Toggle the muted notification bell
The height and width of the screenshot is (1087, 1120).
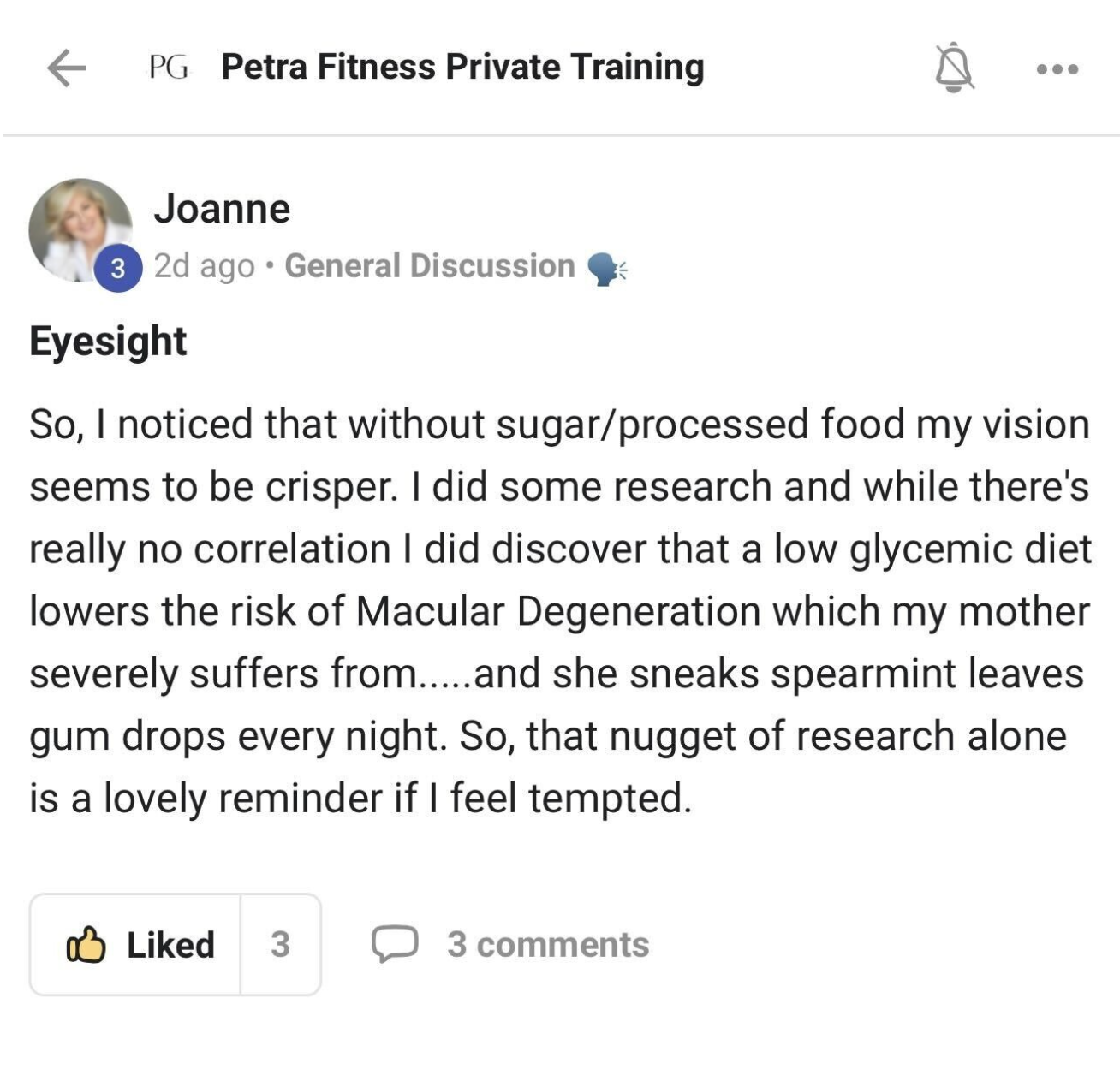coord(954,68)
